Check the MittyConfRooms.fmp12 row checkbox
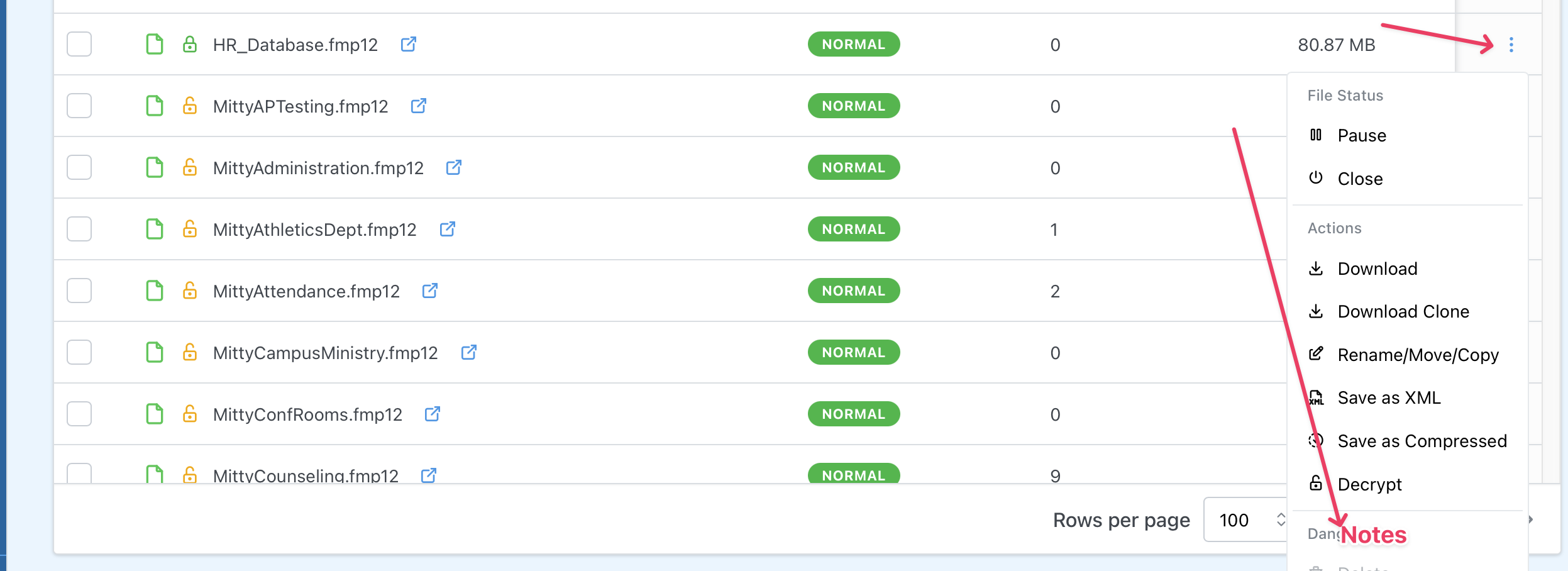Screen dimensions: 1568x571 pos(79,414)
